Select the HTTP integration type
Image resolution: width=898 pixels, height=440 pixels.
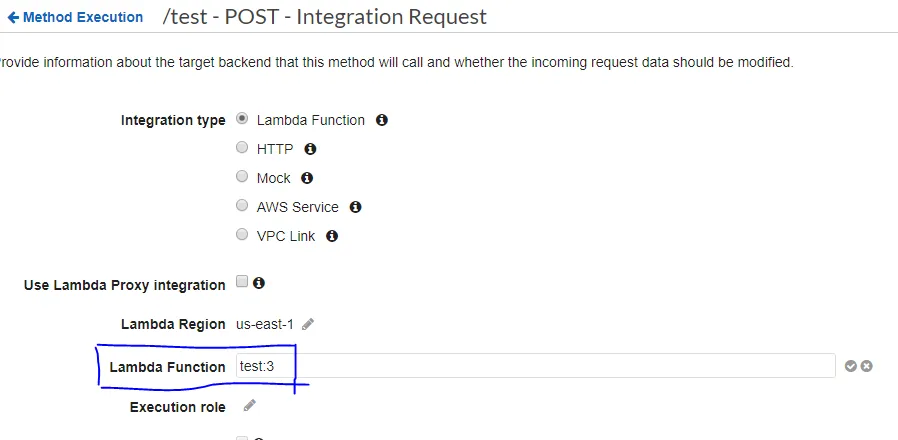[242, 148]
